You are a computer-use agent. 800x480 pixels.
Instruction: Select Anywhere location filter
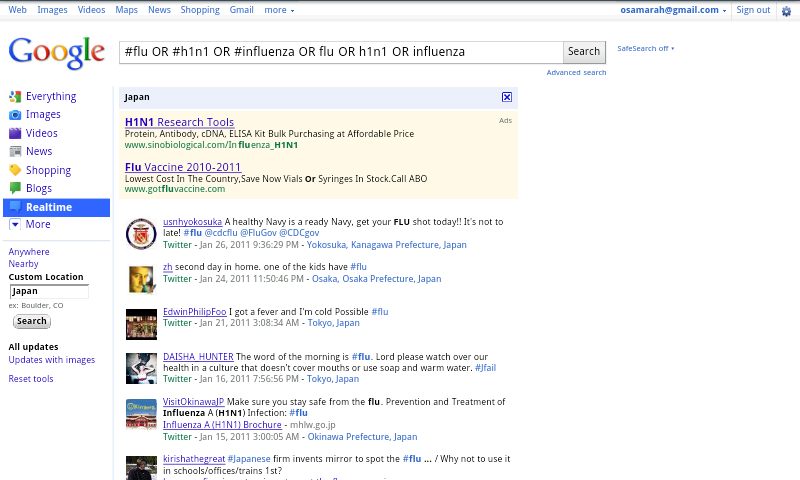click(x=29, y=251)
